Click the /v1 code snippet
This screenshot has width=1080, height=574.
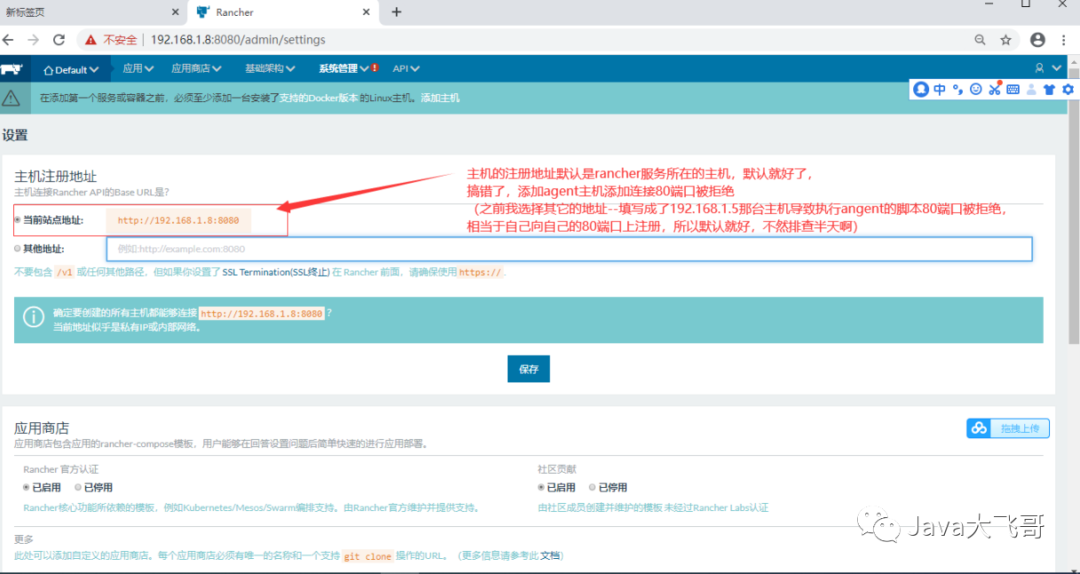click(65, 272)
